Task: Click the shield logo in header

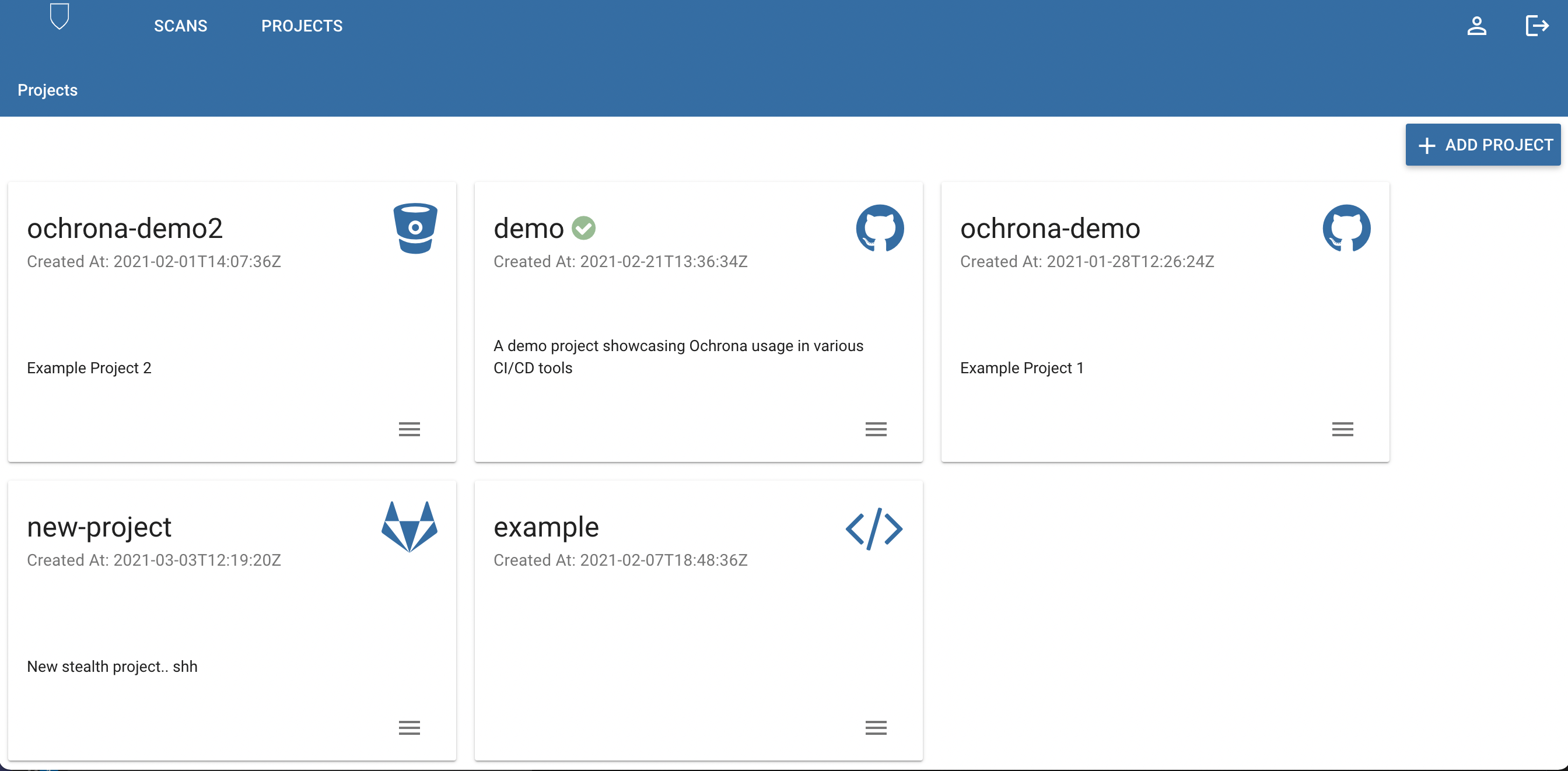Action: [59, 16]
